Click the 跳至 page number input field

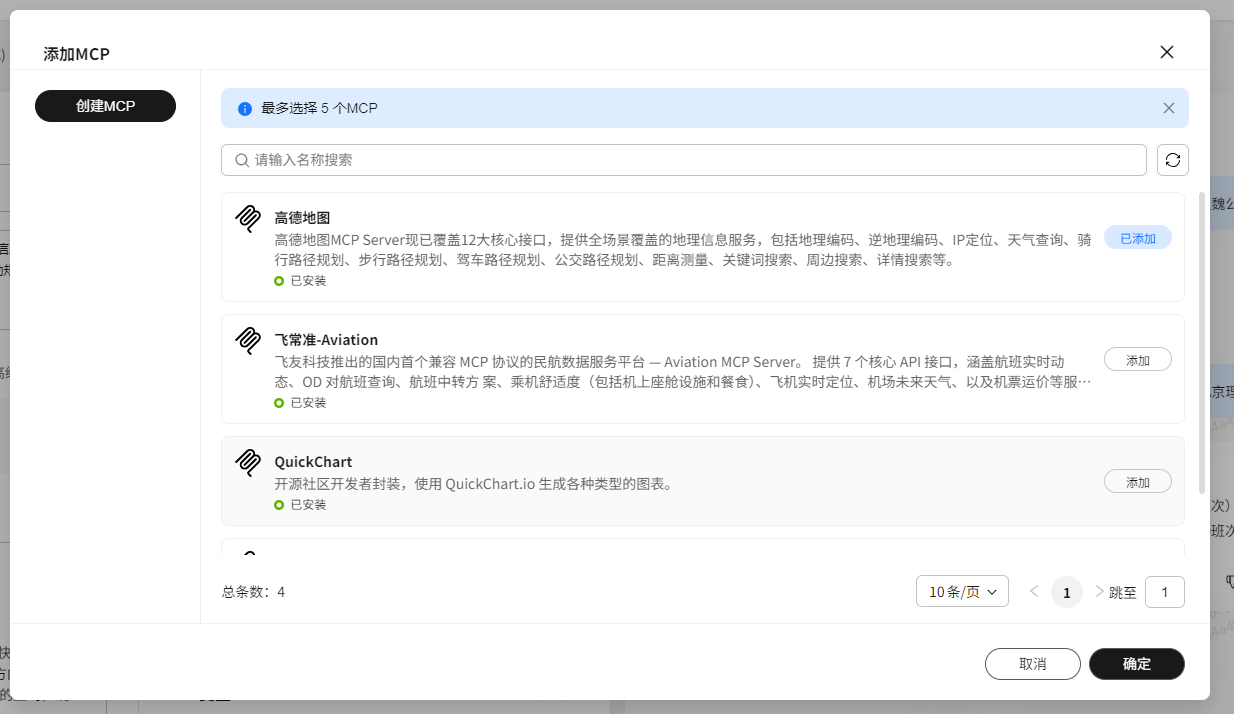point(1164,591)
